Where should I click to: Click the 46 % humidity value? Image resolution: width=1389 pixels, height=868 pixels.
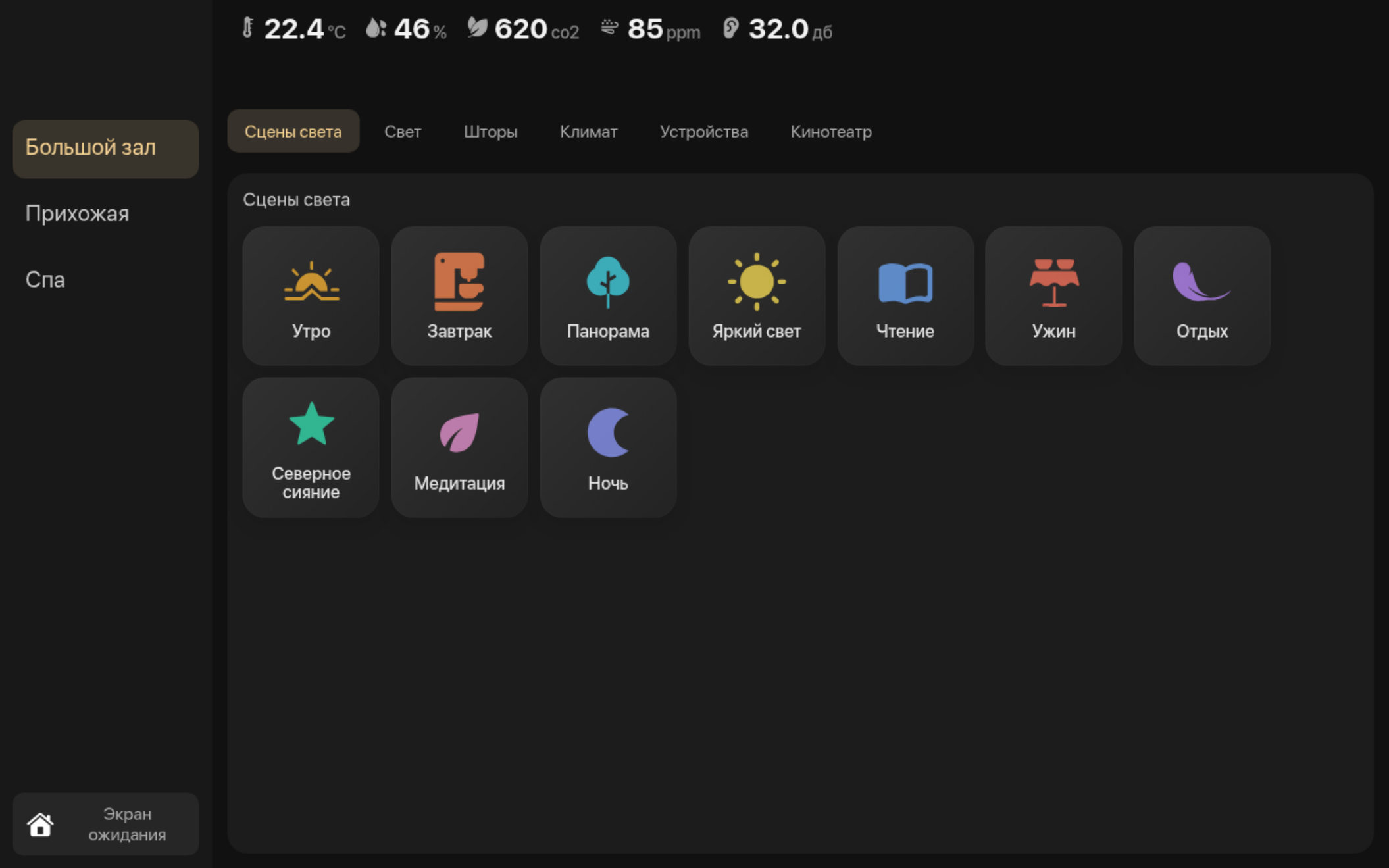coord(420,29)
